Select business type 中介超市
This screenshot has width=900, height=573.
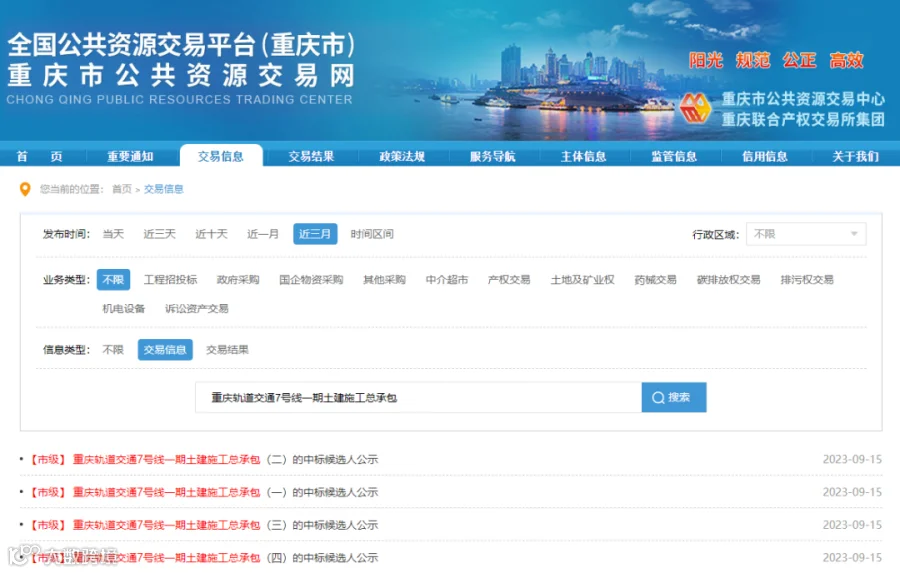(x=447, y=280)
